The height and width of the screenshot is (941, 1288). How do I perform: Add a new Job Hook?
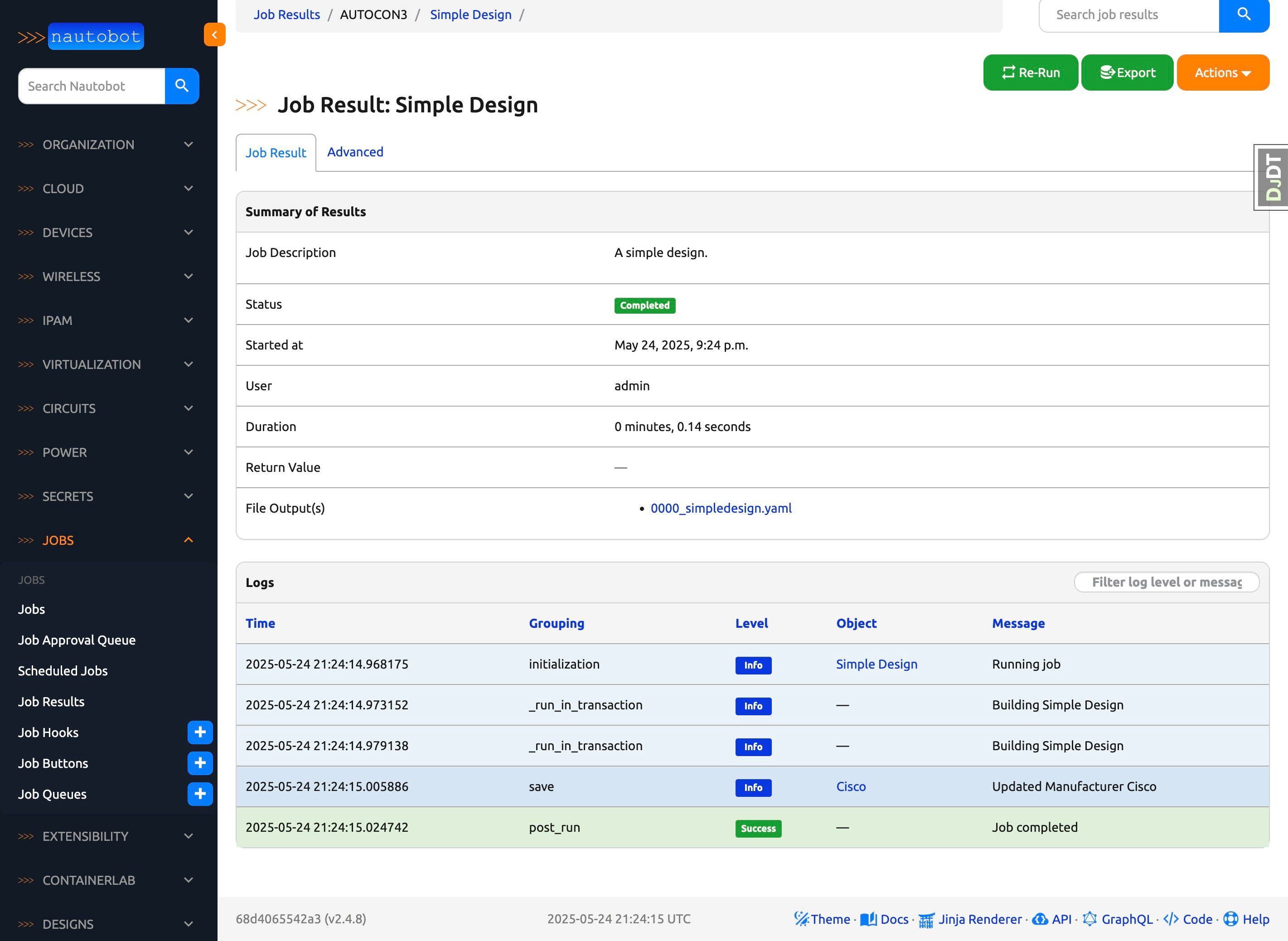[200, 732]
